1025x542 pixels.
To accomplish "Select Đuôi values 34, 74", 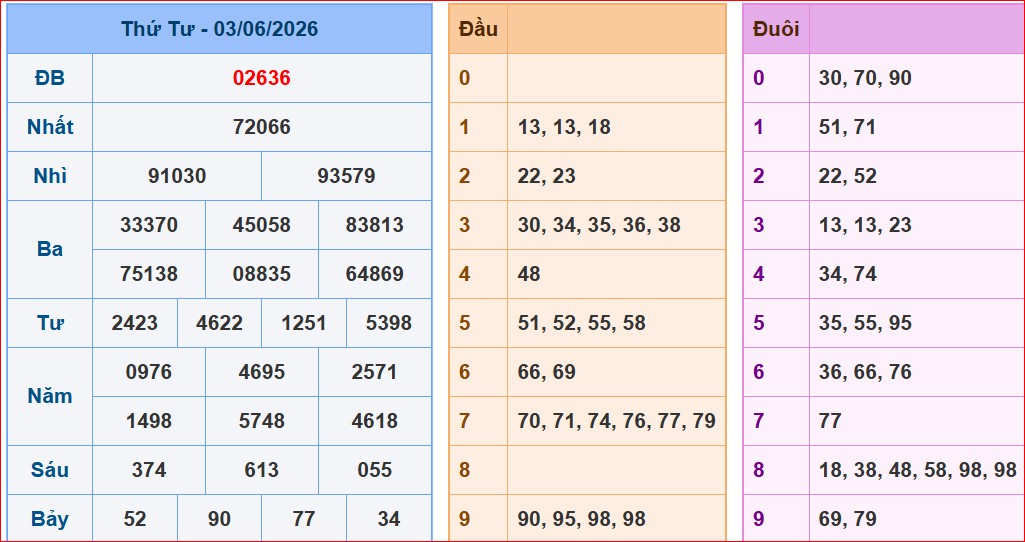I will [847, 274].
